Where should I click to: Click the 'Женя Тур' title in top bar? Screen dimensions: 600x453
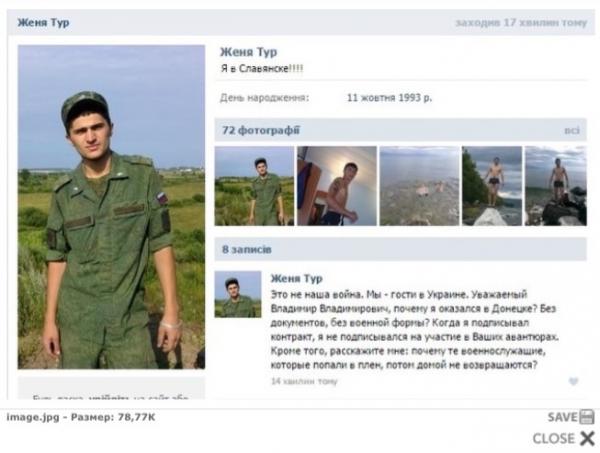pyautogui.click(x=43, y=22)
